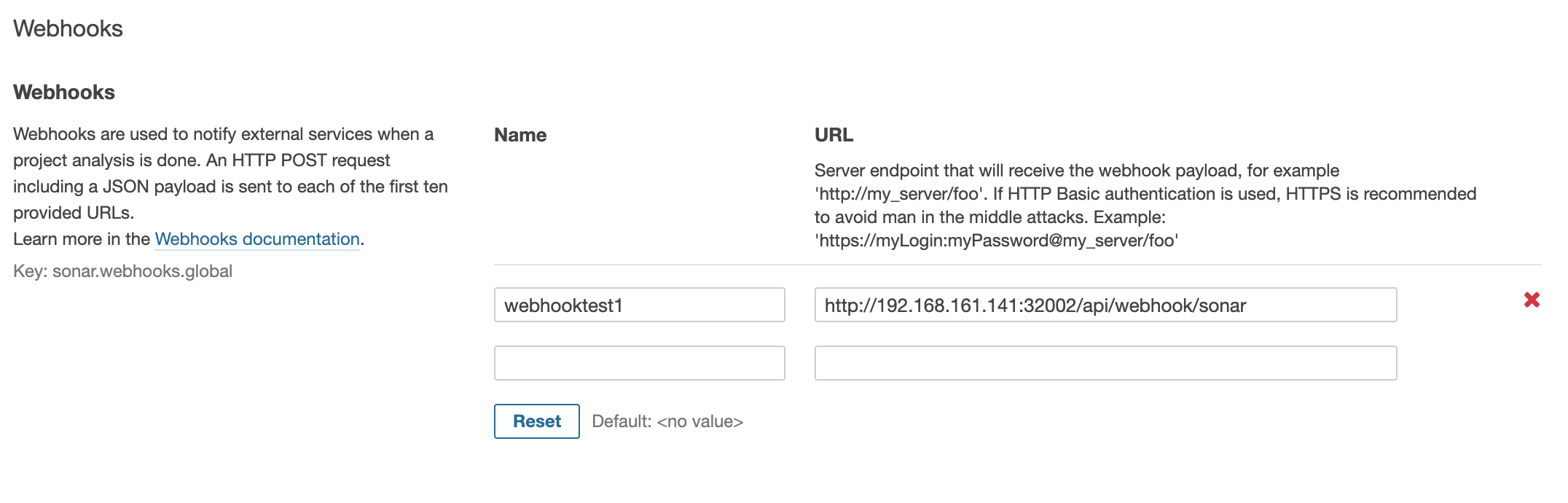The height and width of the screenshot is (503, 1568).
Task: Click the Learn more in the sentence text
Action: point(82,239)
